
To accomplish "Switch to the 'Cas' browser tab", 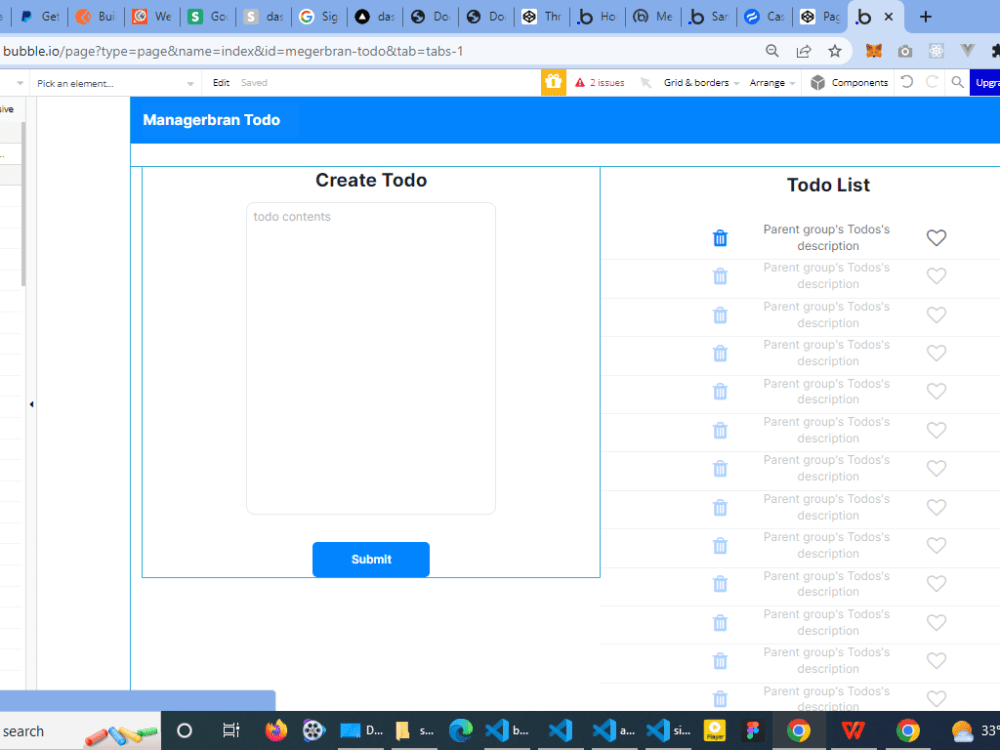I will coord(764,17).
